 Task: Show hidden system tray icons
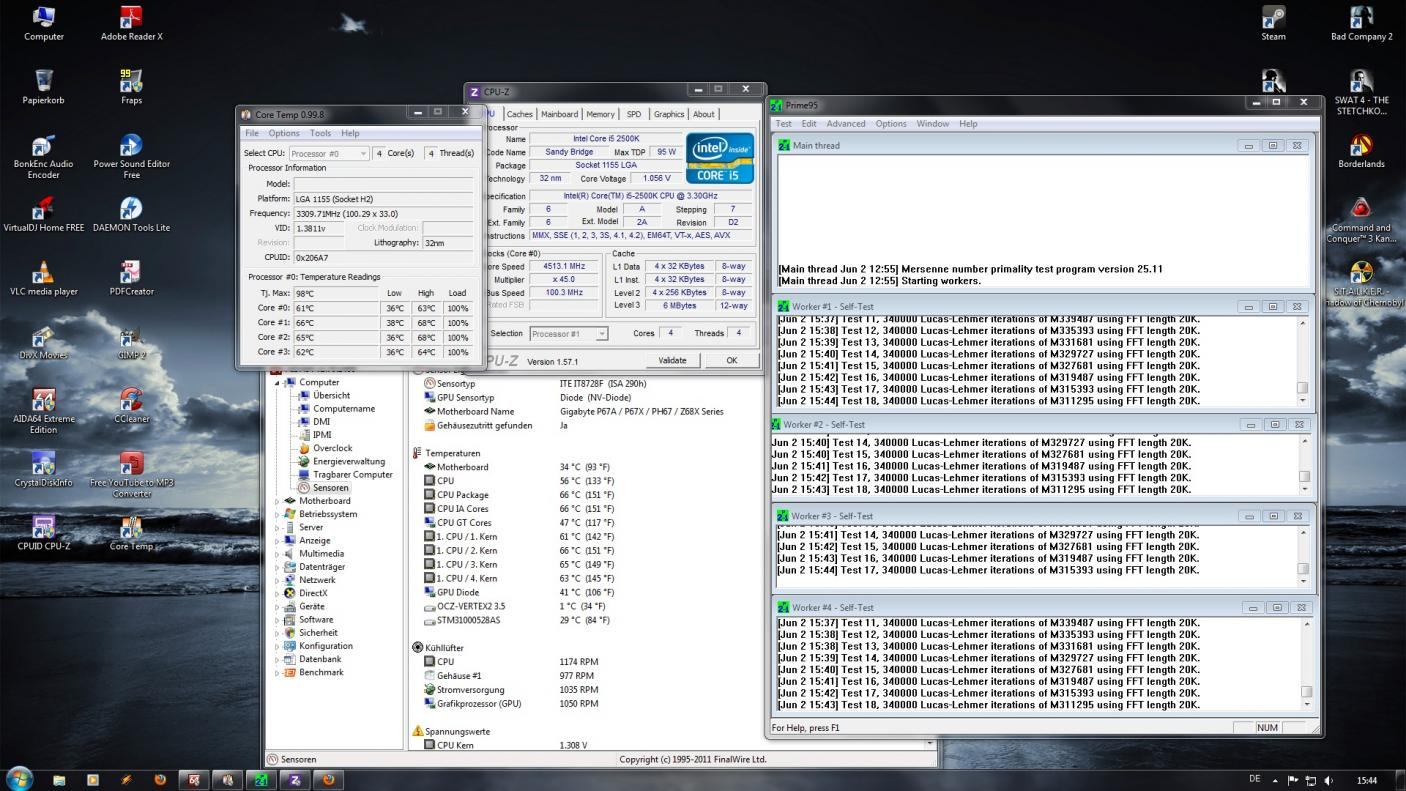click(1274, 780)
